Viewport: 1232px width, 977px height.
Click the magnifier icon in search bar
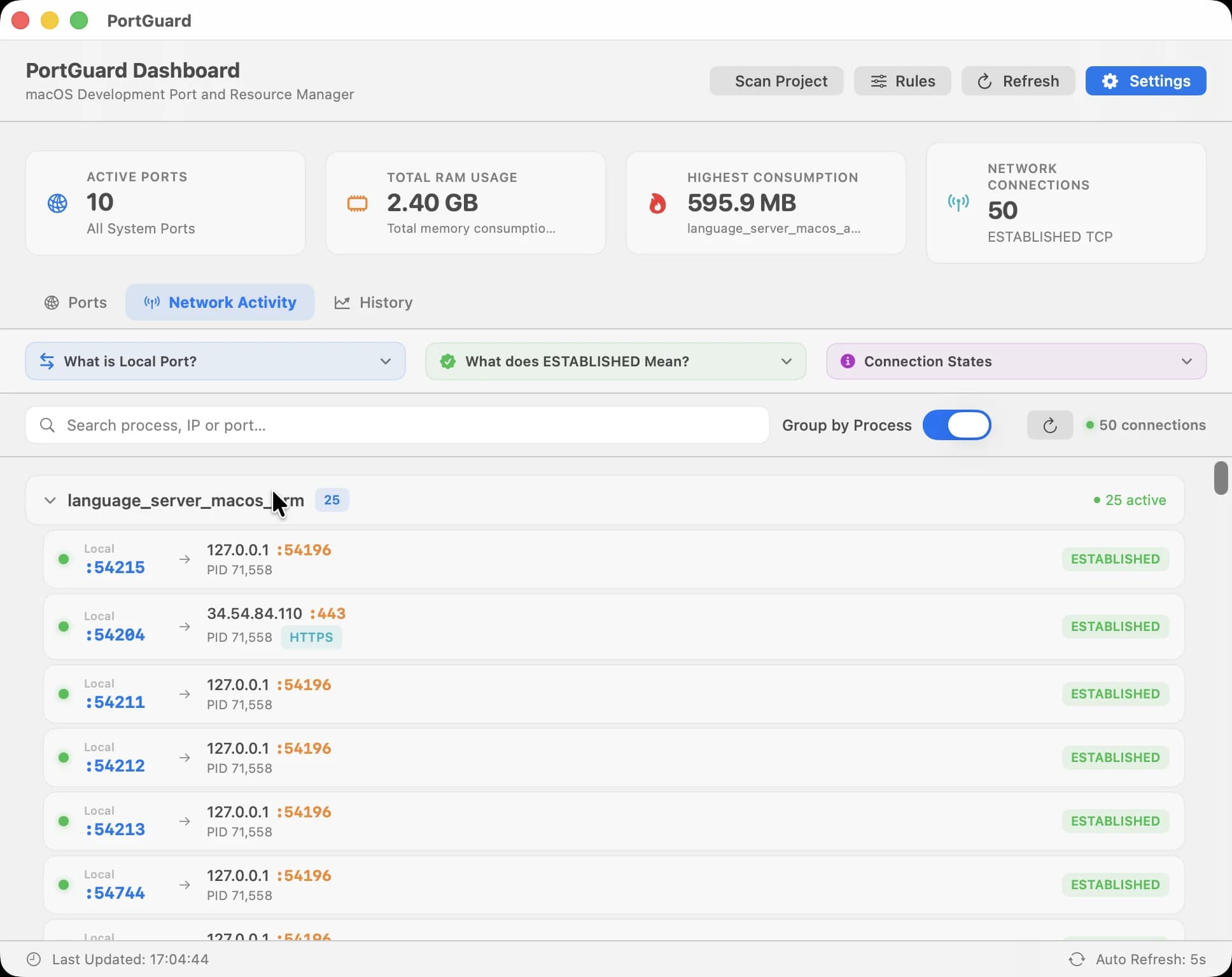pyautogui.click(x=47, y=425)
